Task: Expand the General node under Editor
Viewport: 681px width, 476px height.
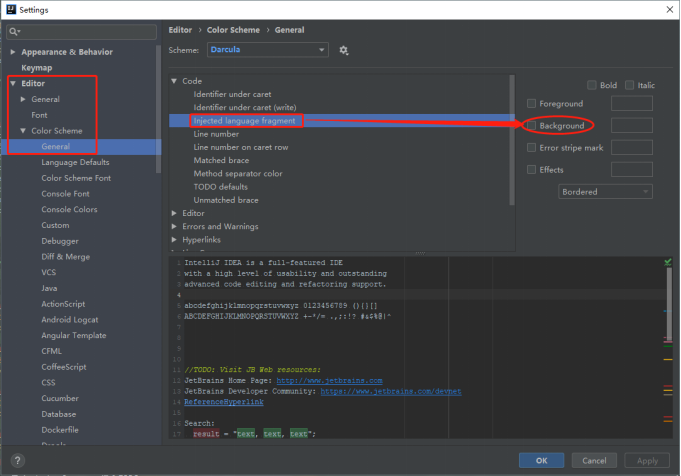Action: pyautogui.click(x=23, y=99)
